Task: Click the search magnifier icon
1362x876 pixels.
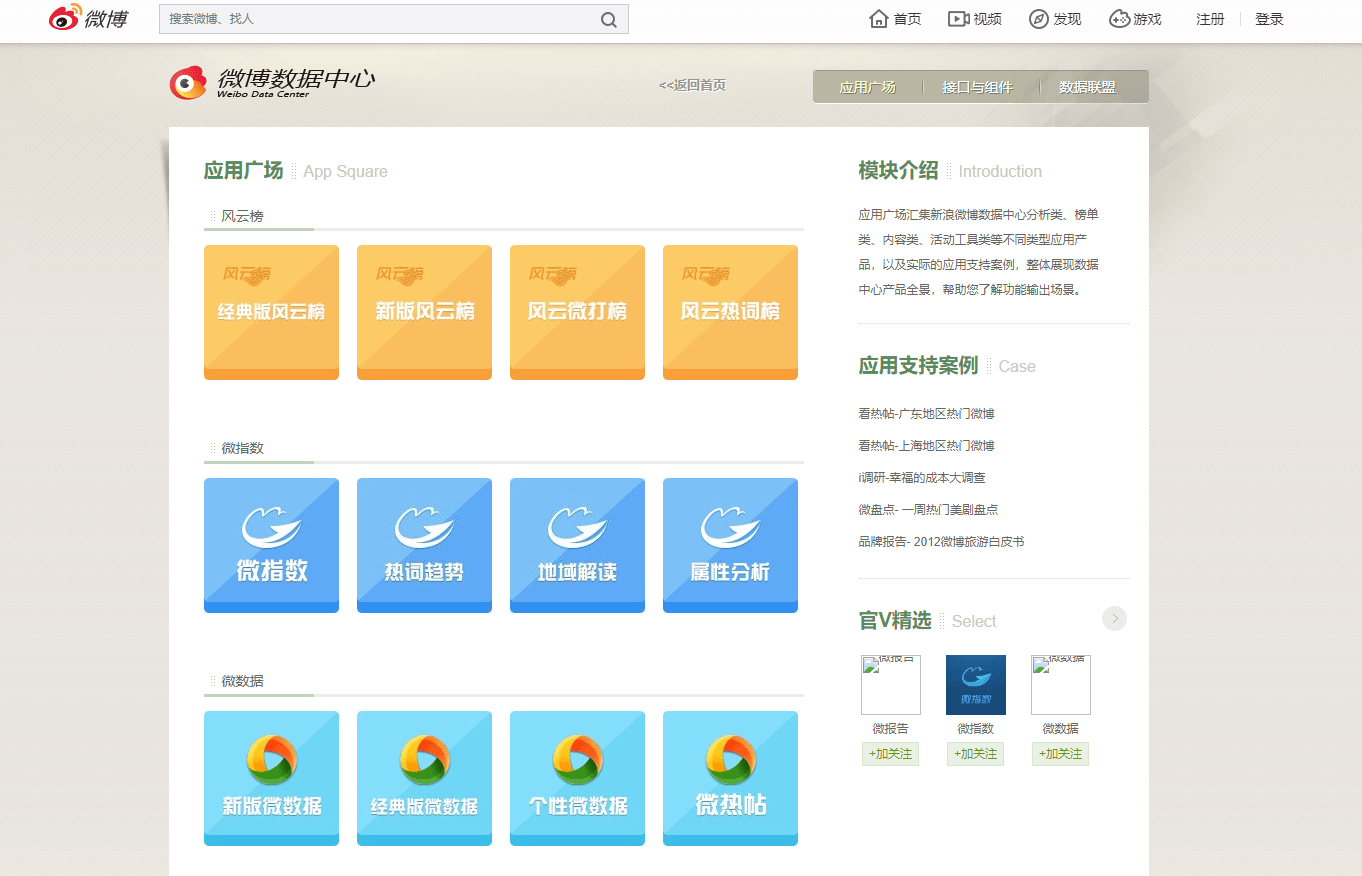Action: click(608, 20)
